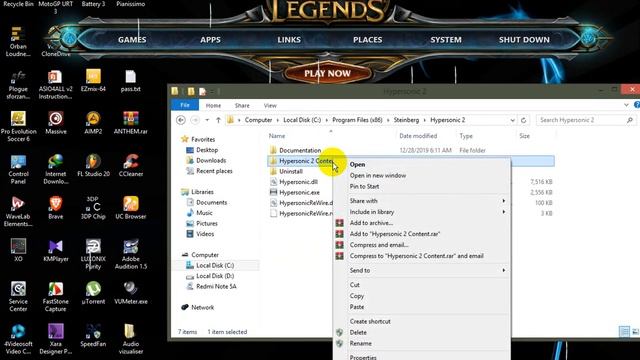This screenshot has height=360, width=640.
Task: Launch the Brave browser desktop icon
Action: 56,208
